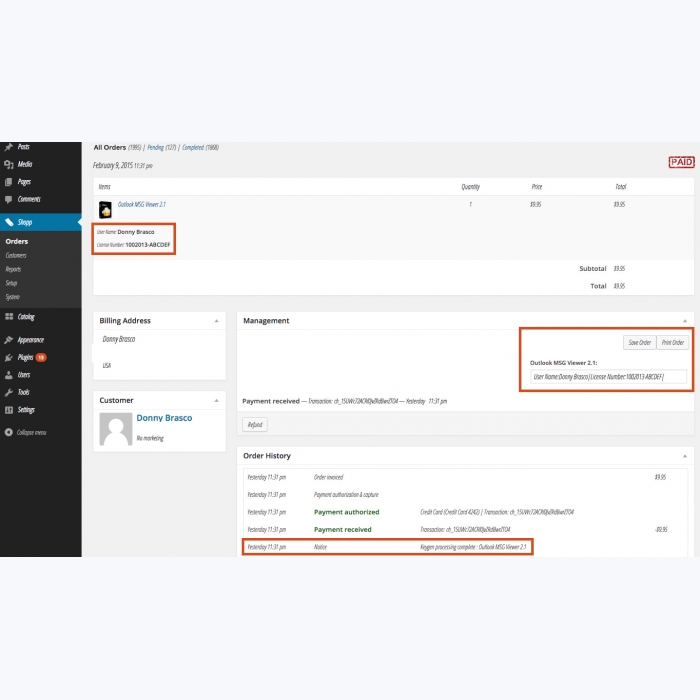
Task: Click the Items column header
Action: click(x=104, y=187)
